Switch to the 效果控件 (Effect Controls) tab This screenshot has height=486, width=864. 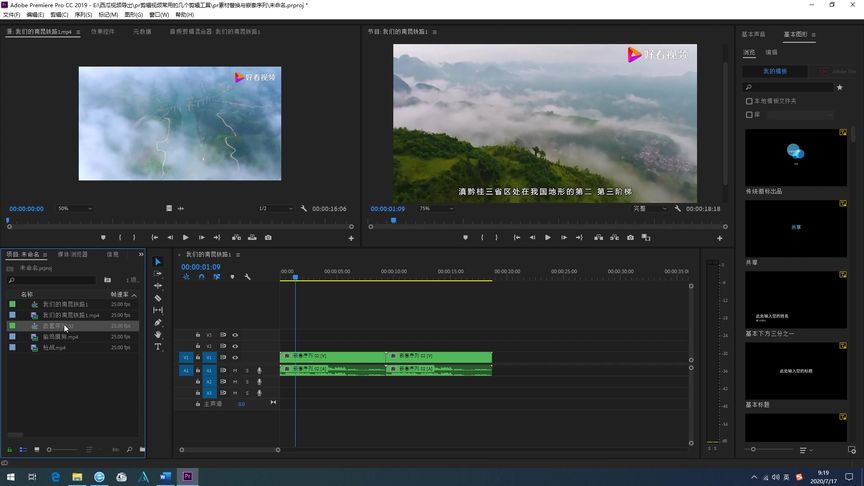coord(104,32)
